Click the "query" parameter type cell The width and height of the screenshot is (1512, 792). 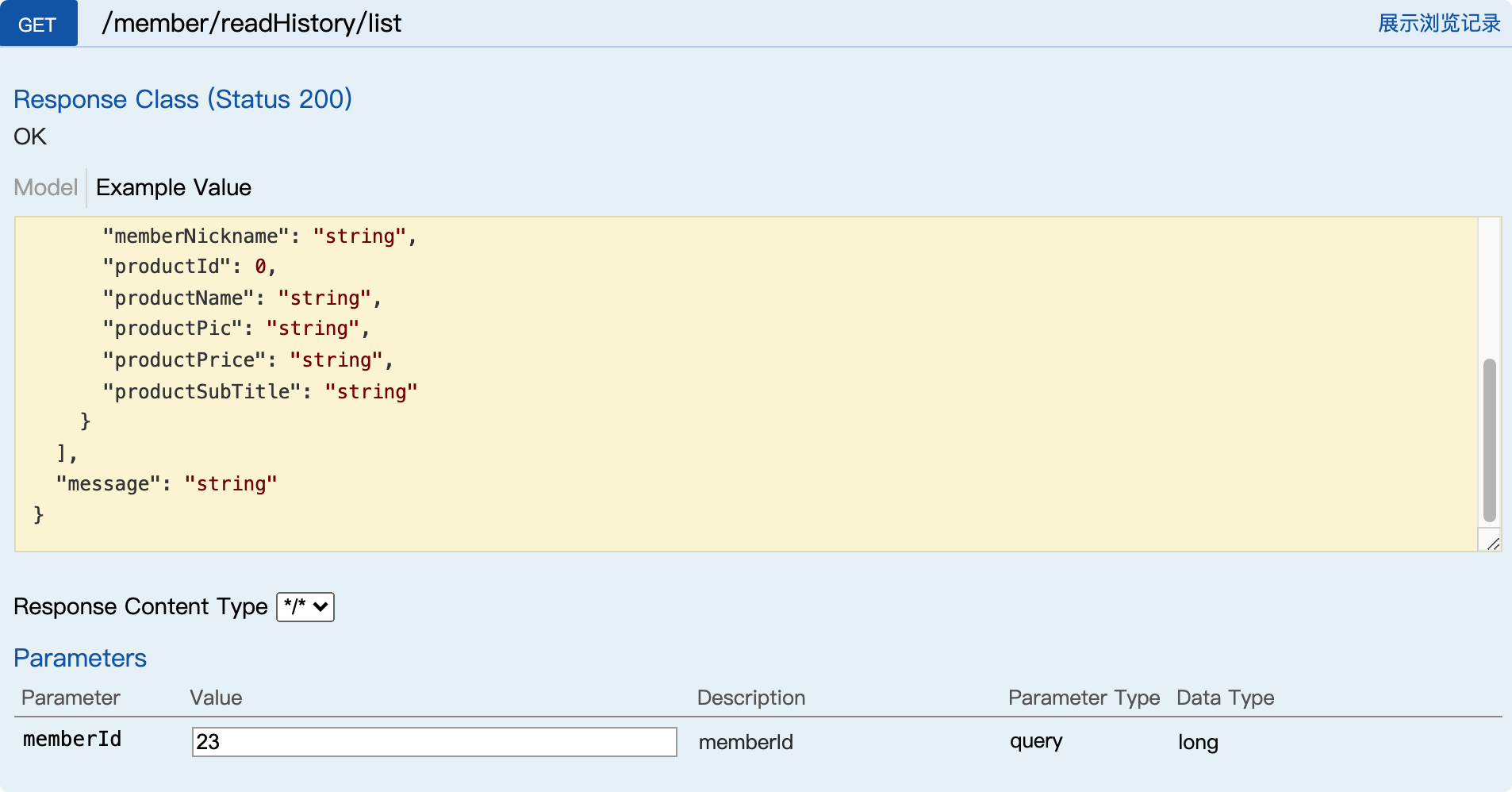coord(1036,741)
